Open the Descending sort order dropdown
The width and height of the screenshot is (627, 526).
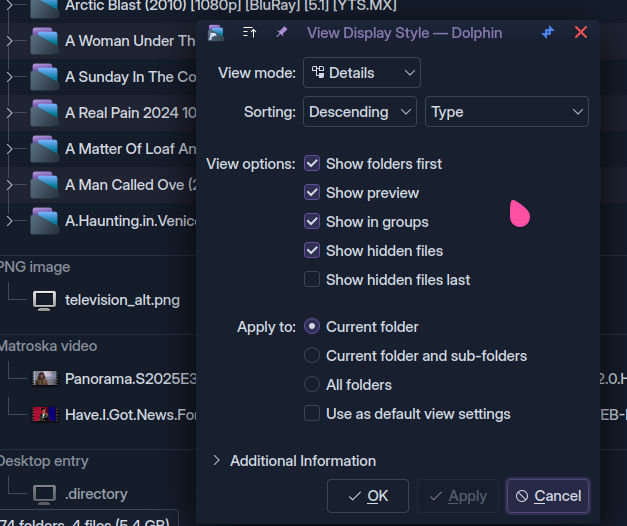coord(359,112)
